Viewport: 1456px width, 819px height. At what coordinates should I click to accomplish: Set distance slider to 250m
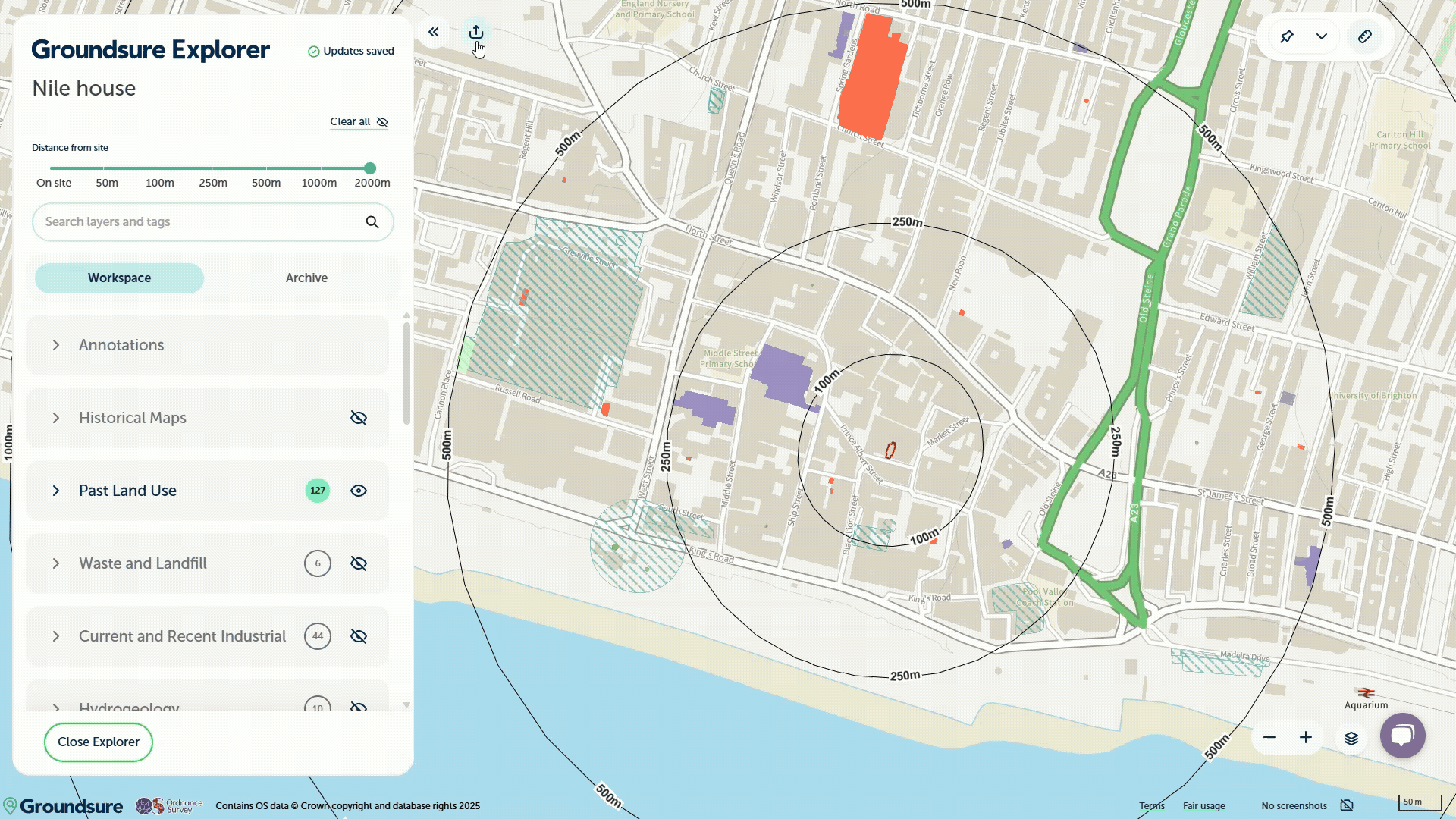[x=212, y=168]
